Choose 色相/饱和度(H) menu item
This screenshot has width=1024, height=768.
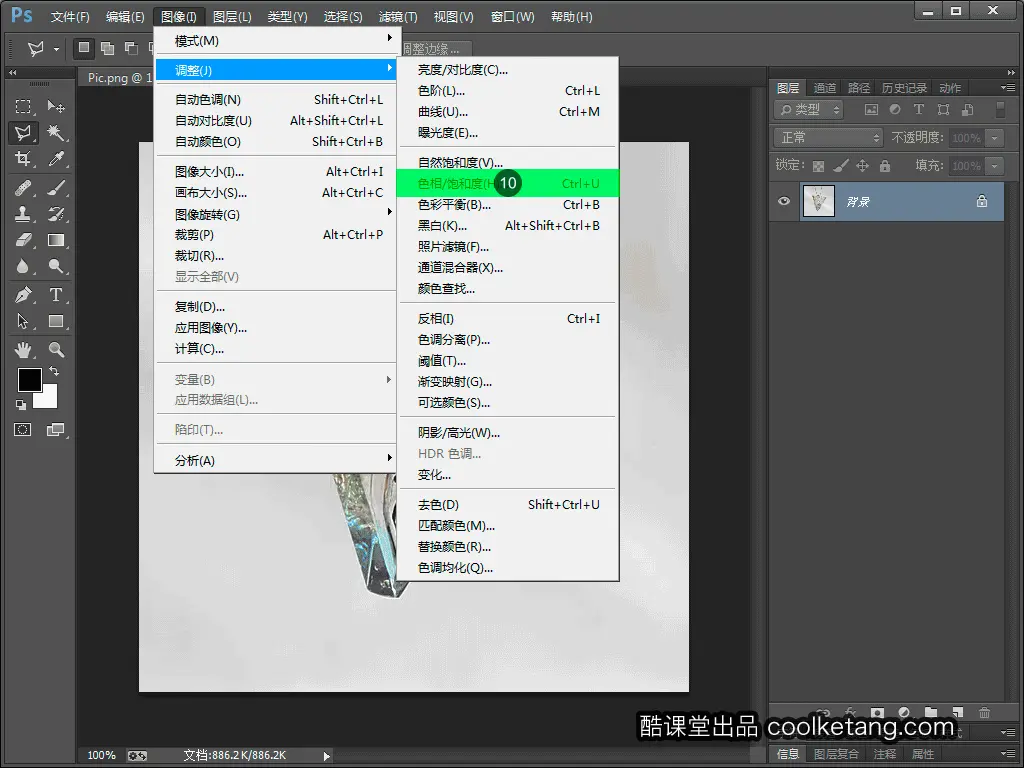click(507, 184)
